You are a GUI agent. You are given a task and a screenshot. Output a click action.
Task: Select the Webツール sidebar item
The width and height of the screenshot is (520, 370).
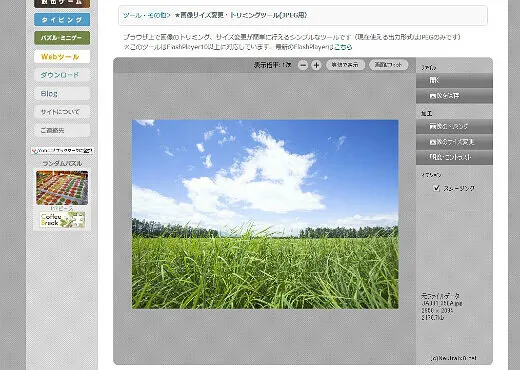pos(62,57)
